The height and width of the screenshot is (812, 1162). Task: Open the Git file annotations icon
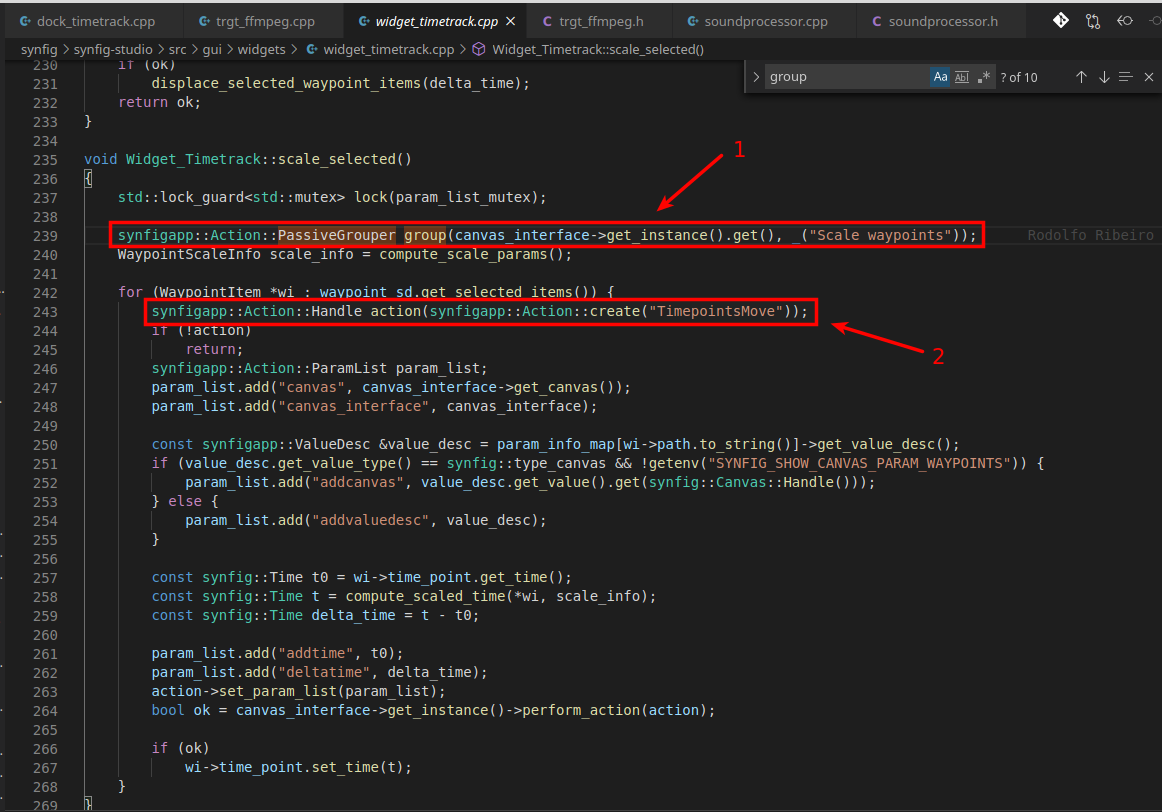point(1060,21)
